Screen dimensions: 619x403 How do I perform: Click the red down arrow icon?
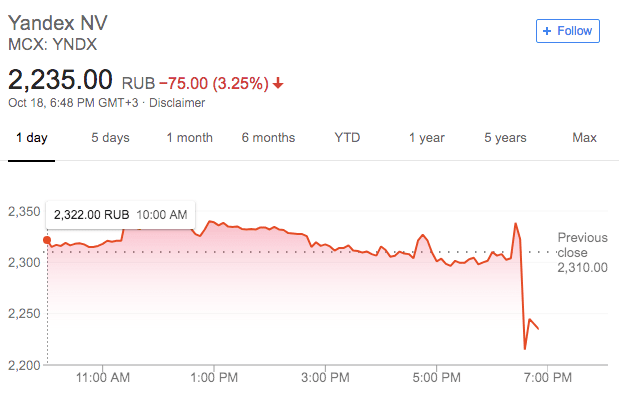click(277, 83)
